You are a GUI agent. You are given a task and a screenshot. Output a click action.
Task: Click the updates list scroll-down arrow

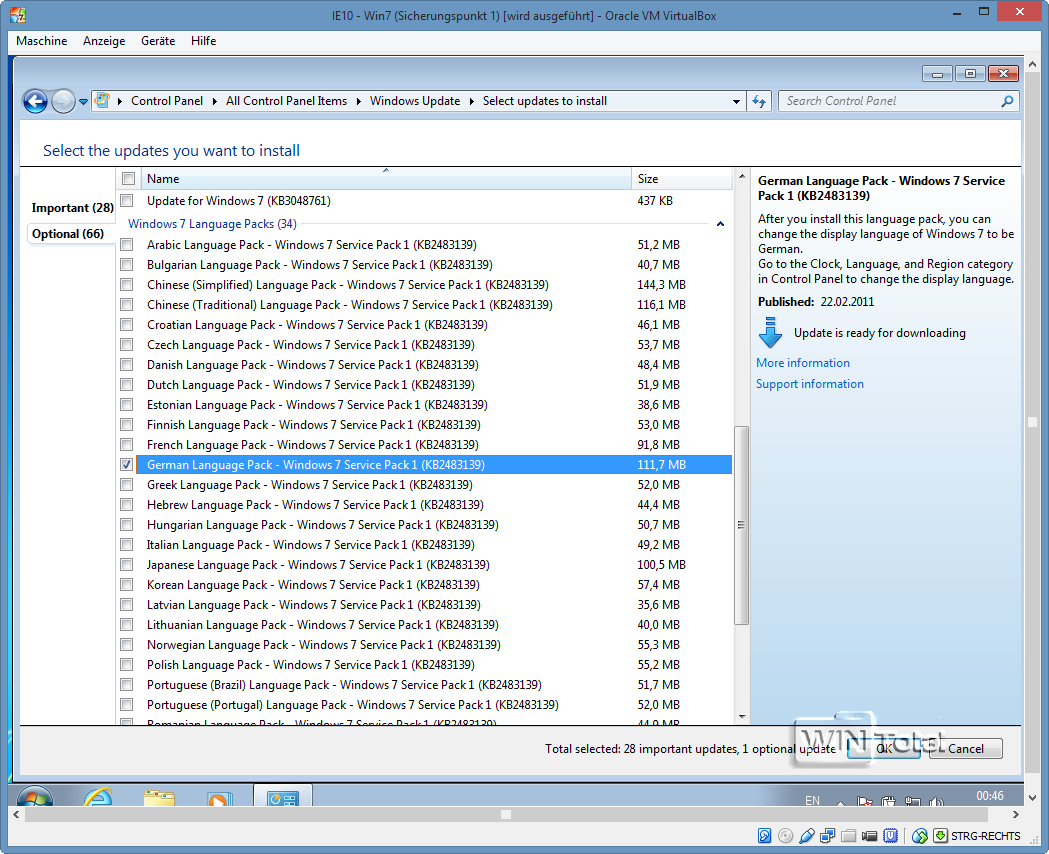click(x=741, y=716)
